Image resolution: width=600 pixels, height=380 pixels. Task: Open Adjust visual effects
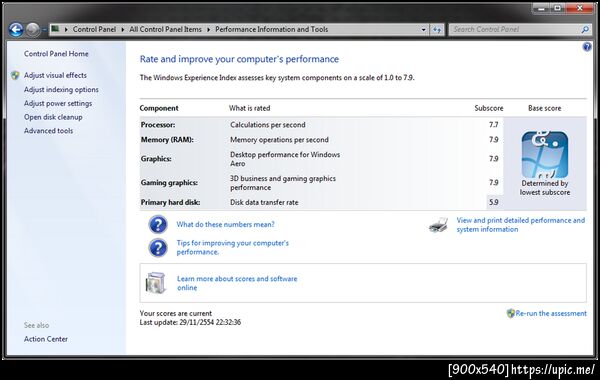click(x=55, y=75)
